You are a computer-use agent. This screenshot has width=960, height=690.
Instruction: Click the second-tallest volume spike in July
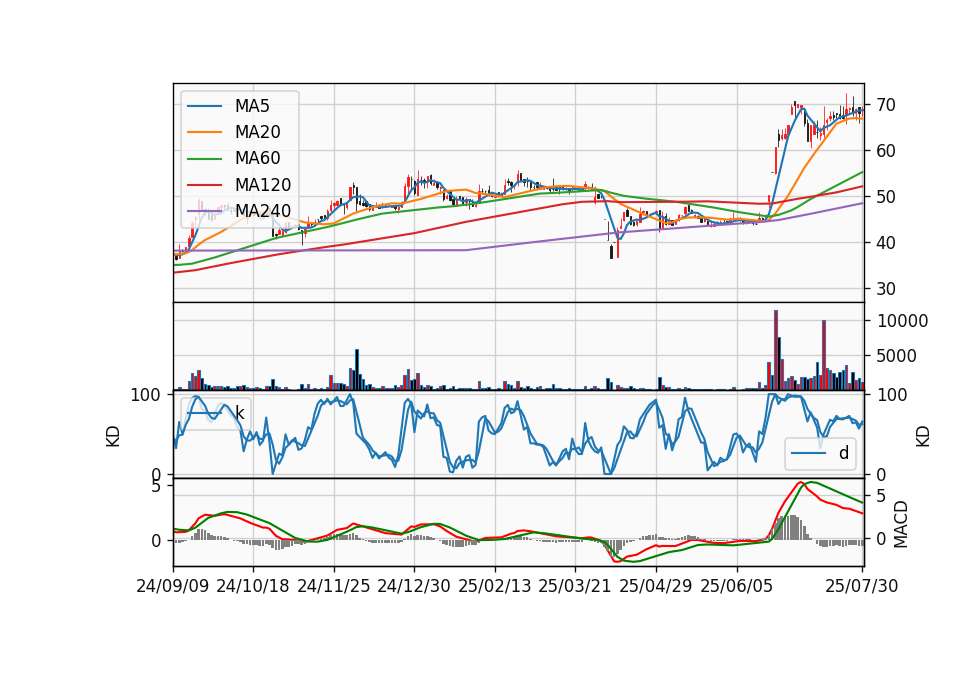point(824,355)
